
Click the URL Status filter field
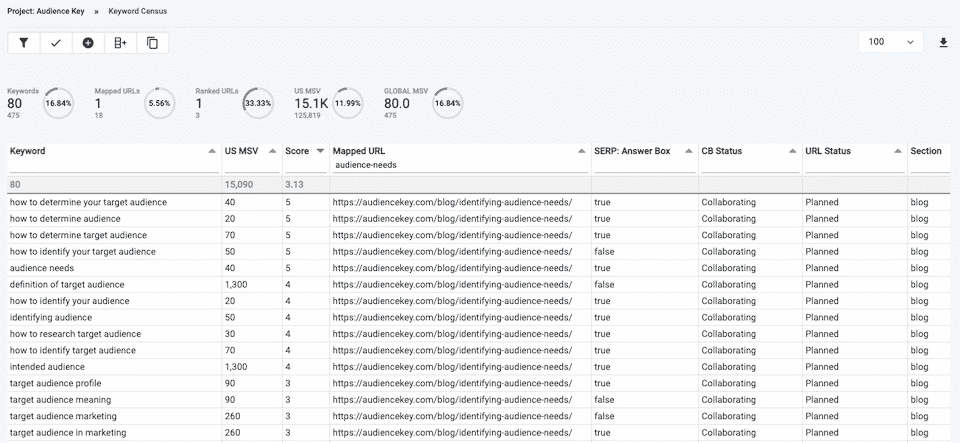pos(855,165)
